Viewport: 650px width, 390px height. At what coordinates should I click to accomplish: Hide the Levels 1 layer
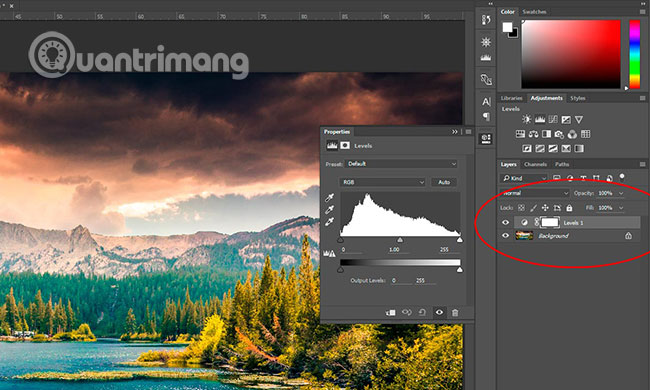(x=505, y=223)
